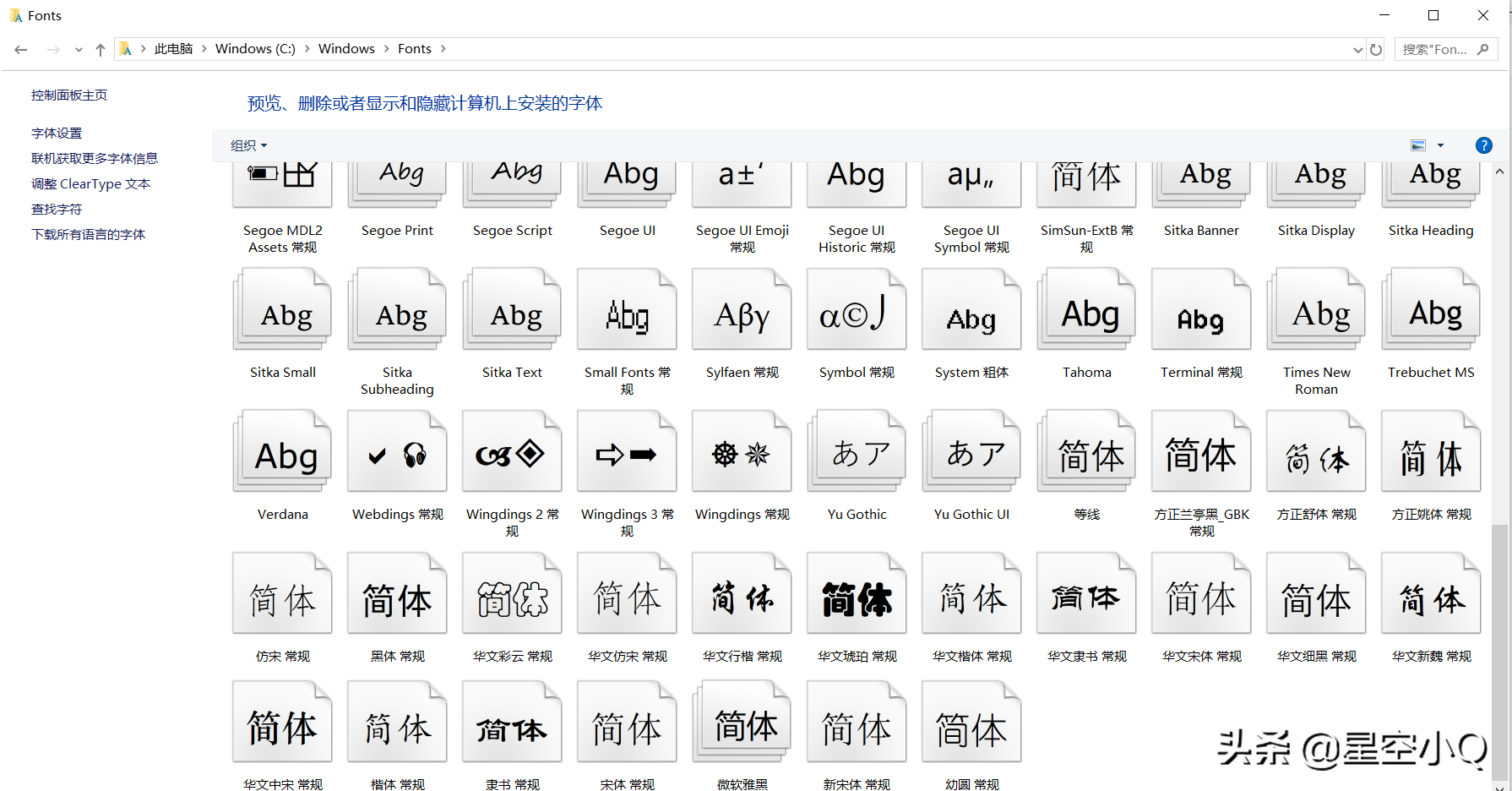1512x791 pixels.
Task: Select the 微软雅黑 font icon
Action: [x=742, y=721]
